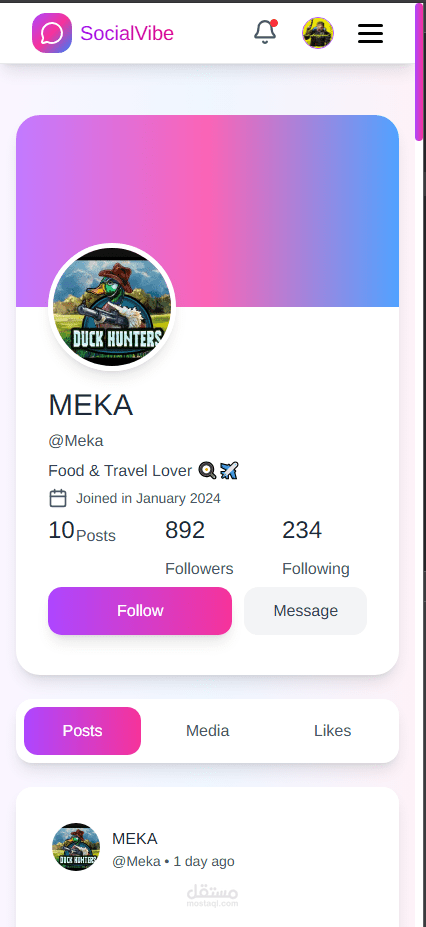Send a Message to MEKA
The width and height of the screenshot is (426, 927).
point(305,611)
